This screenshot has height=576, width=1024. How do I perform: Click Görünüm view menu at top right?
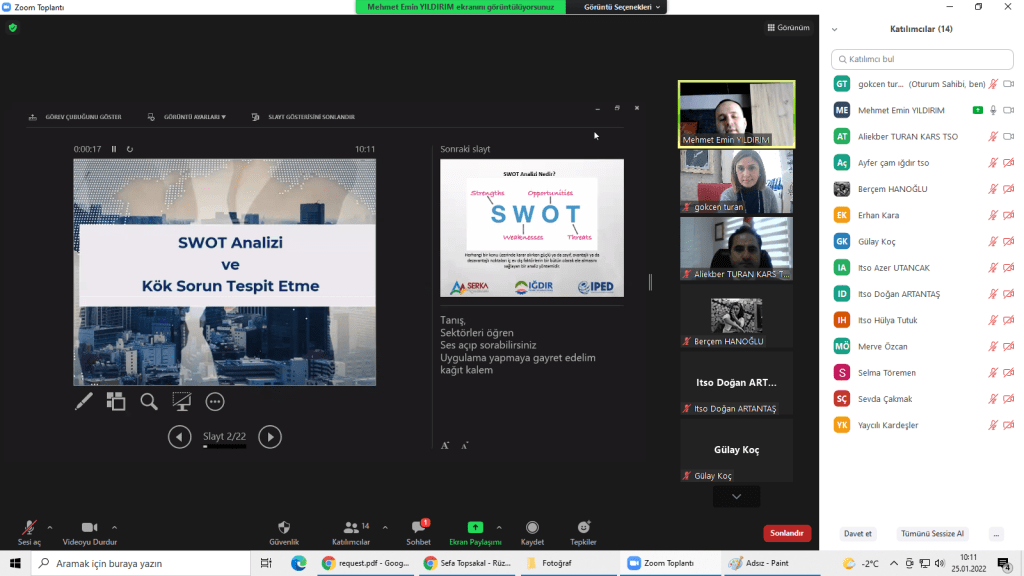click(x=788, y=27)
